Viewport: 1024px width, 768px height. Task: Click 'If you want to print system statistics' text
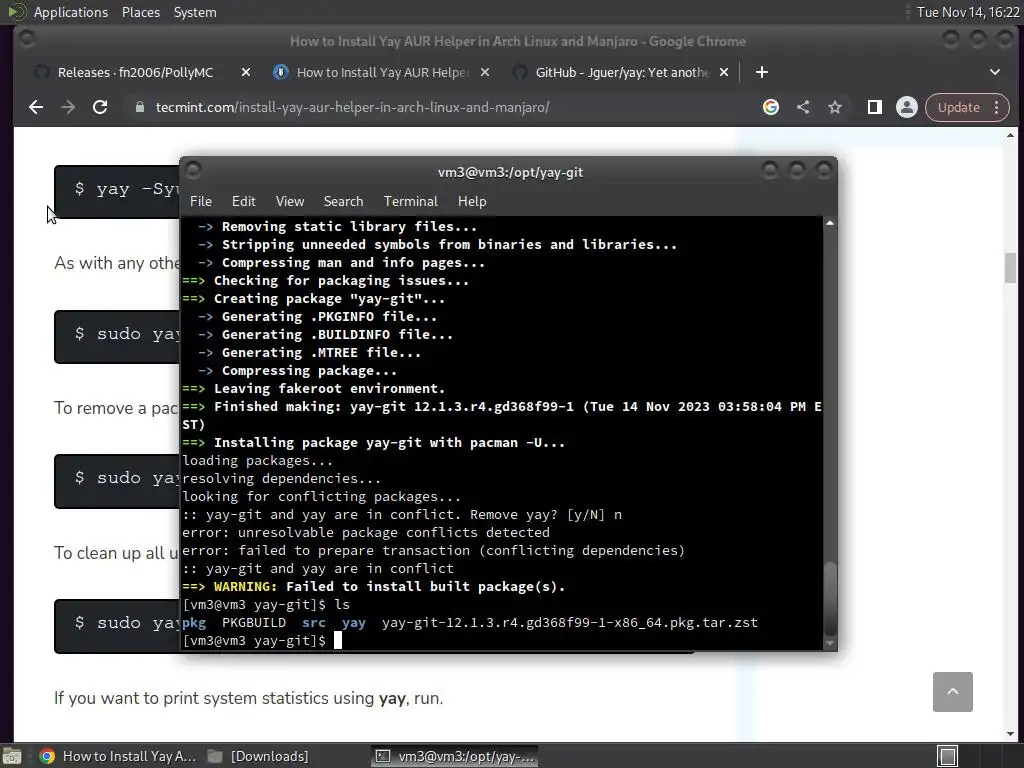[248, 698]
